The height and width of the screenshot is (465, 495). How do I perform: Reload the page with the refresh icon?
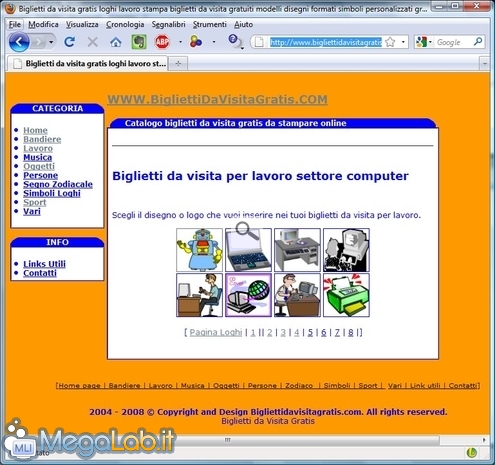coord(69,42)
